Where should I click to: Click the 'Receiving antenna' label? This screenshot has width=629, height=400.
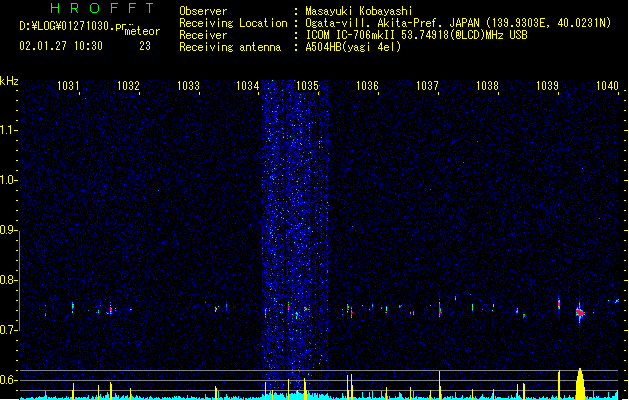tap(230, 47)
